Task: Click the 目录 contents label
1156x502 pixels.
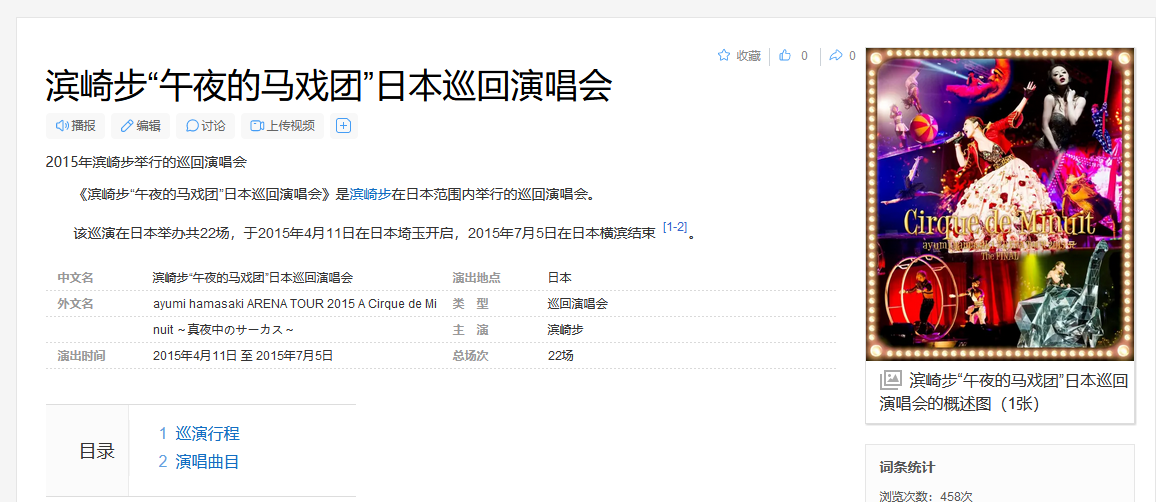Action: pyautogui.click(x=97, y=451)
